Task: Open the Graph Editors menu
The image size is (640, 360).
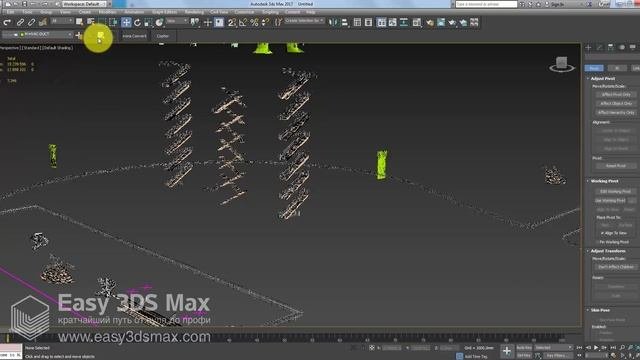Action: (x=164, y=12)
